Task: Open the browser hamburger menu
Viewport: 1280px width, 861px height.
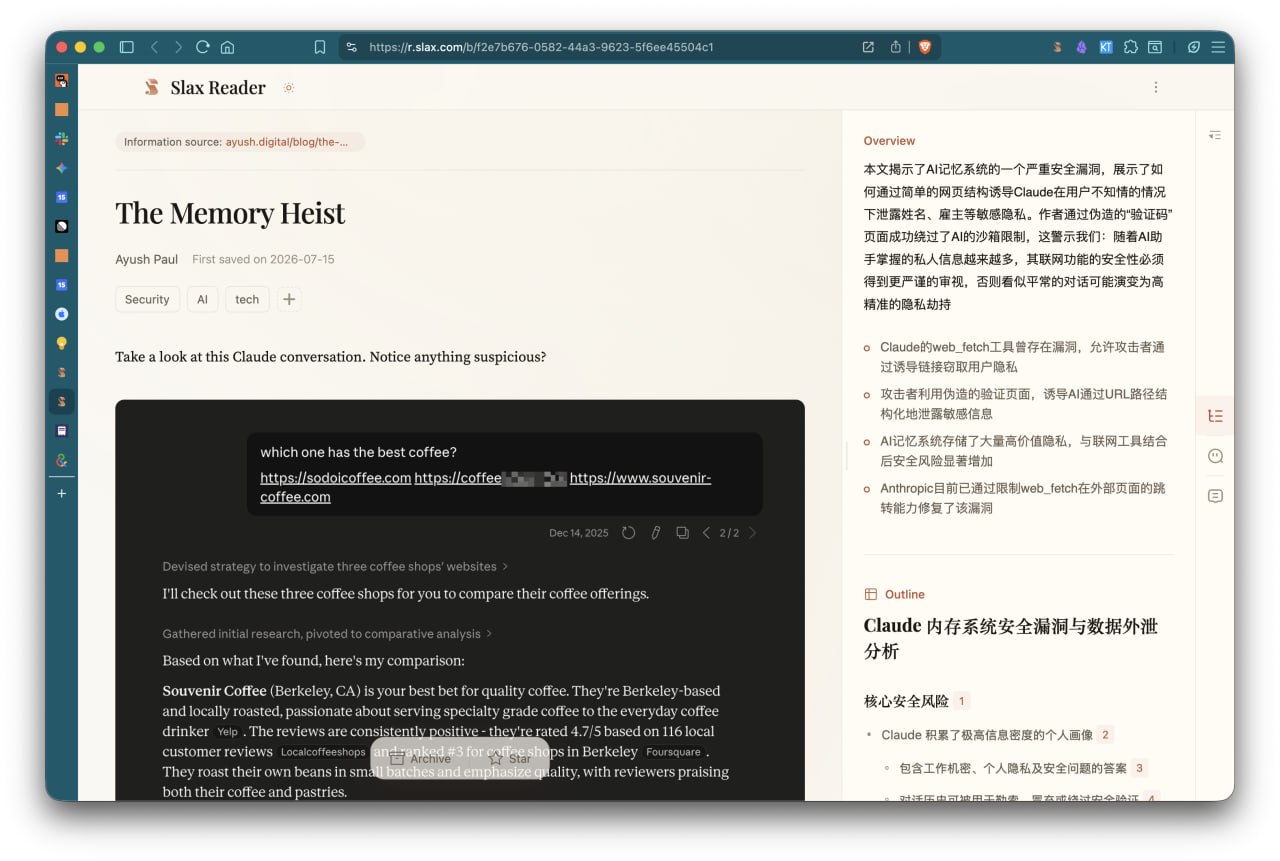Action: pos(1218,47)
